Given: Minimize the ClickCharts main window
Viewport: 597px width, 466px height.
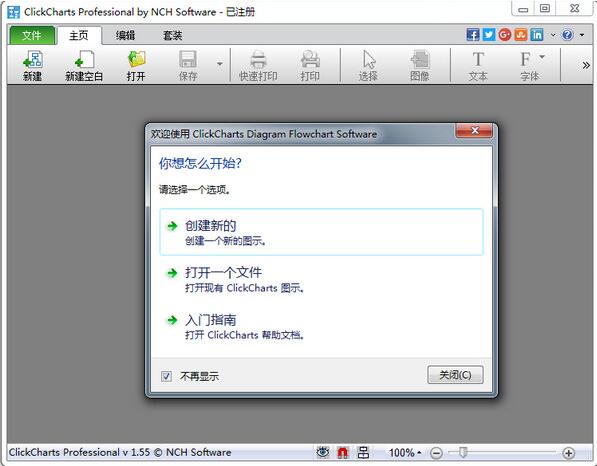Looking at the screenshot, I should [x=523, y=9].
